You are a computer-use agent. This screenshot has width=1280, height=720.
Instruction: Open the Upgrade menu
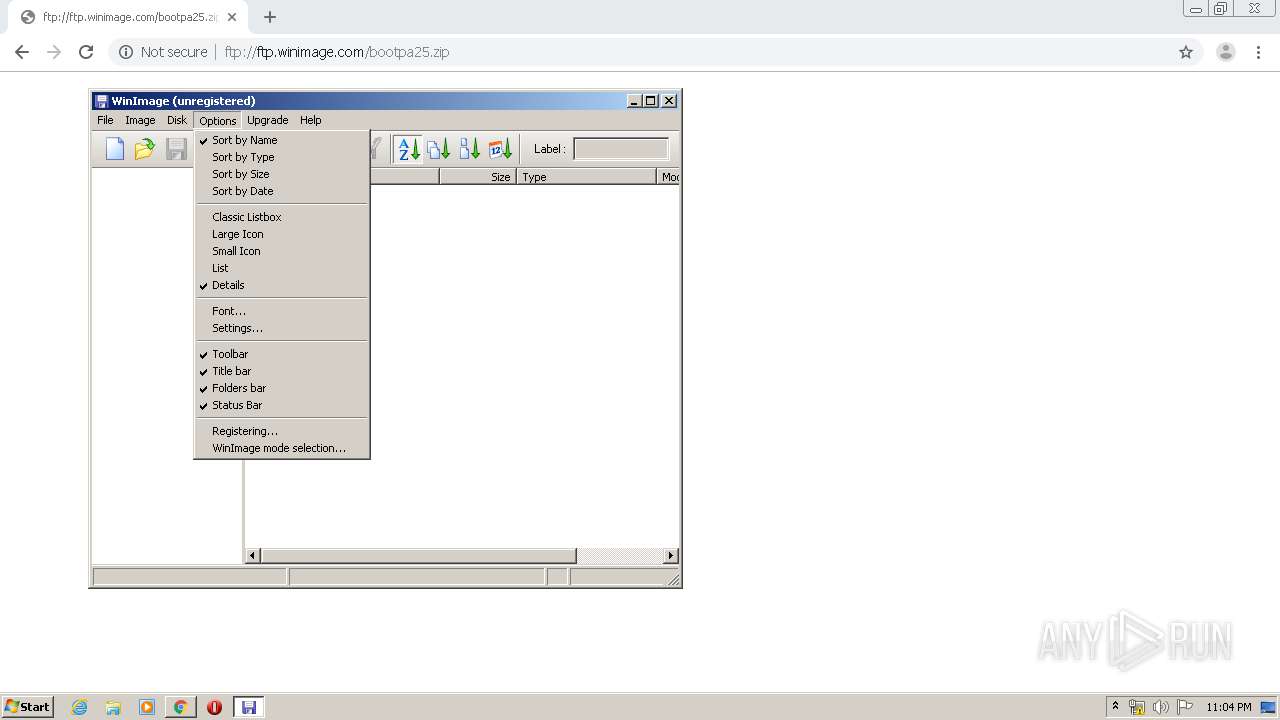267,120
